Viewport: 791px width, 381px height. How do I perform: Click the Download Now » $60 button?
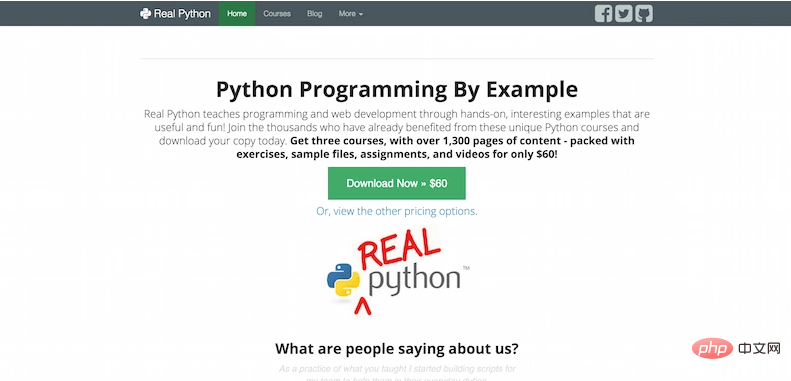[397, 183]
